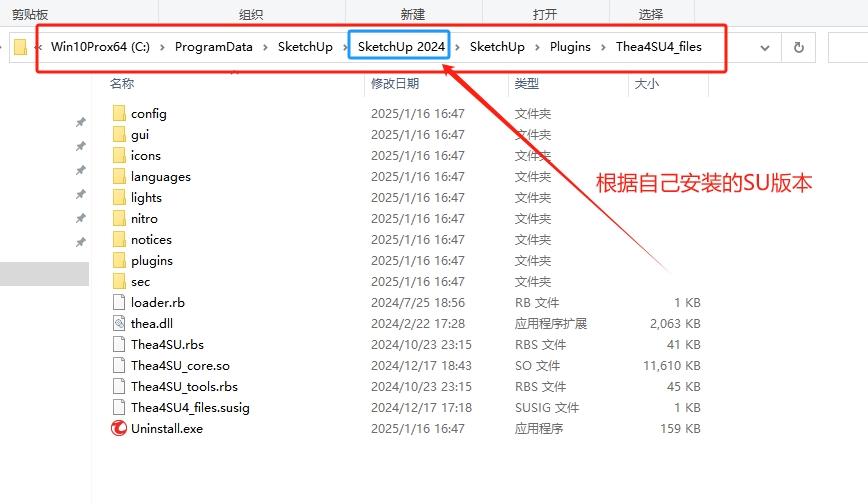The width and height of the screenshot is (868, 503).
Task: Expand chevron before Plugins breadcrumb
Action: (x=537, y=48)
